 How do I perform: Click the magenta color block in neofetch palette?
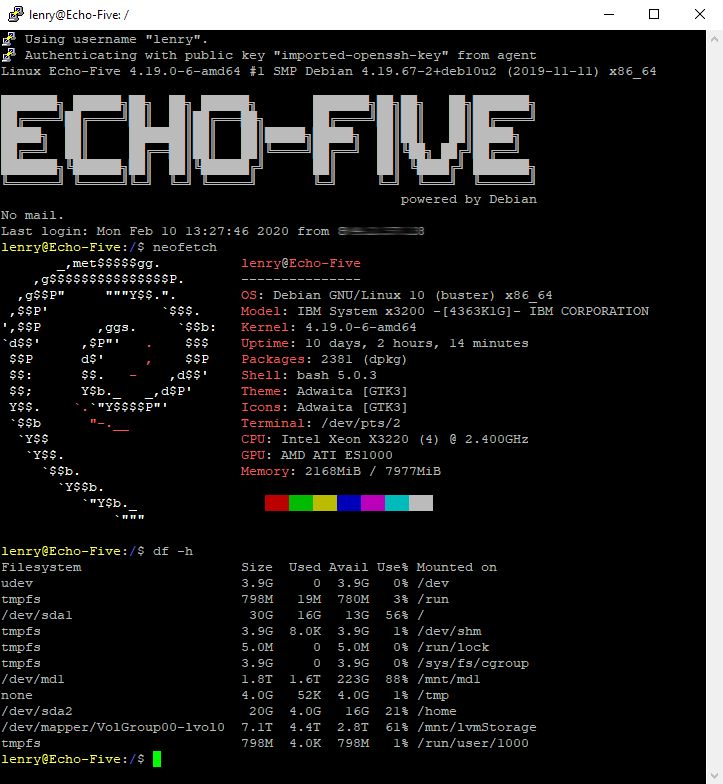373,503
